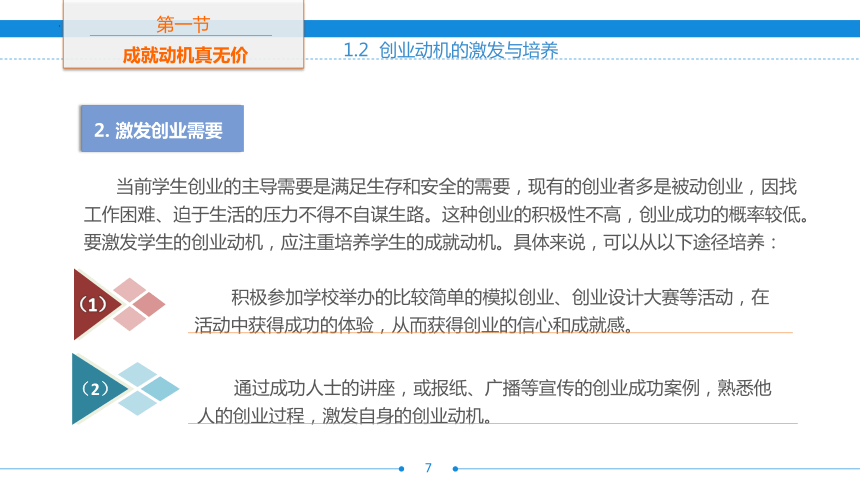Click the teal arrow icon labeled (2)
Screen dimensions: 860x484
[99, 389]
